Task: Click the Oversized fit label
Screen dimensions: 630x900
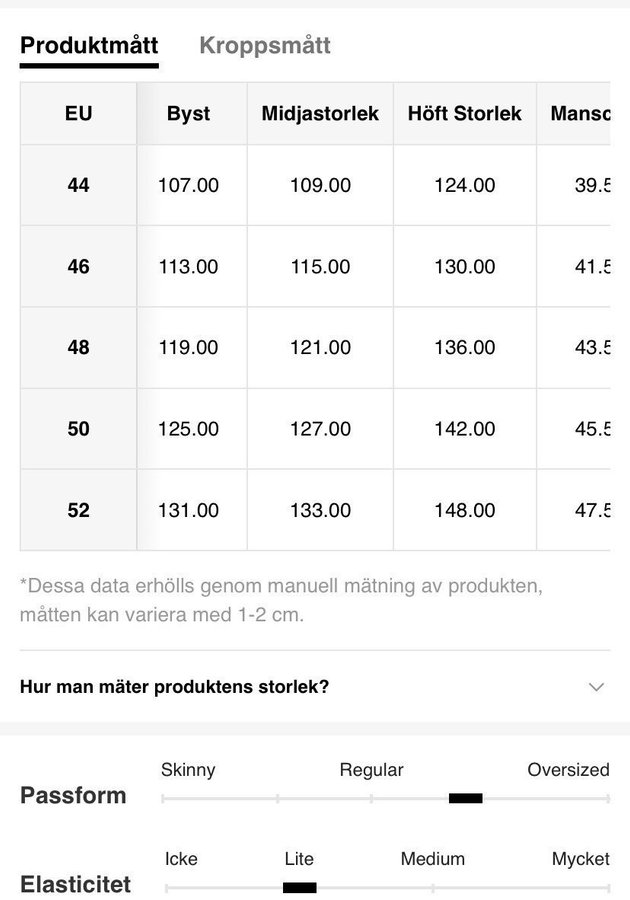Action: tap(568, 770)
